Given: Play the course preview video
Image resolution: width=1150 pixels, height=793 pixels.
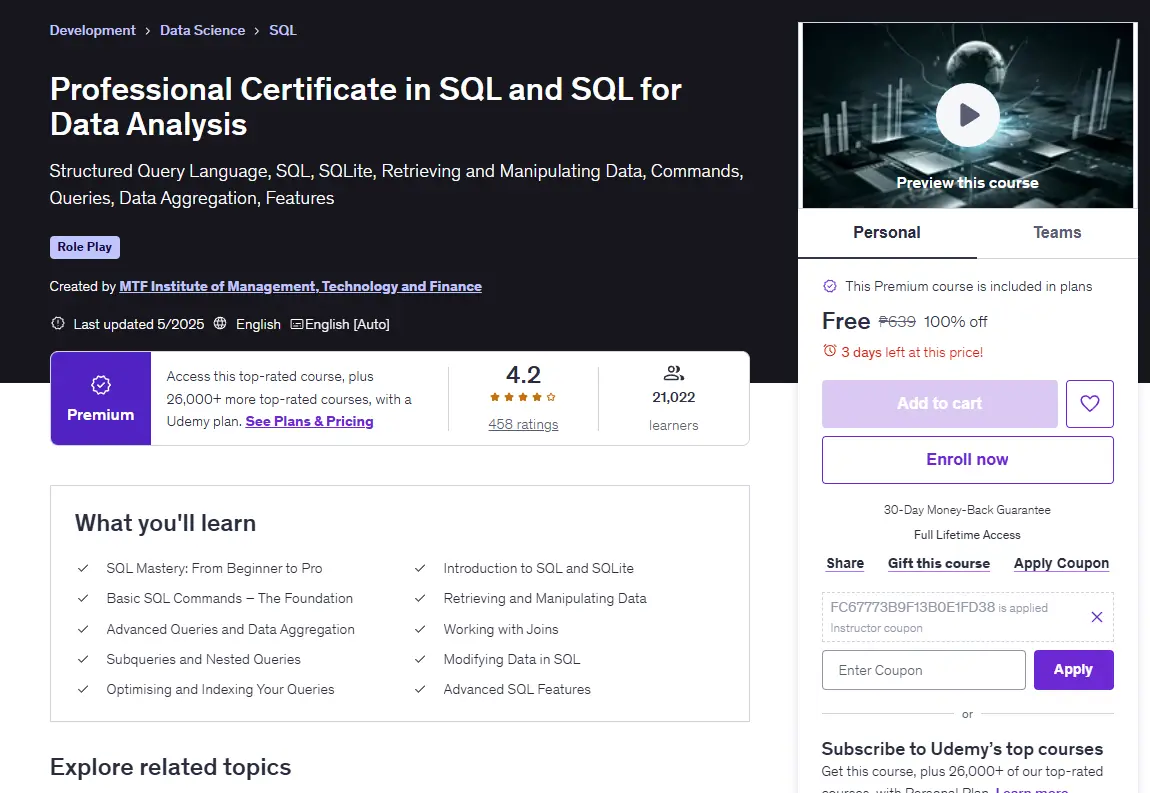Looking at the screenshot, I should tap(967, 115).
